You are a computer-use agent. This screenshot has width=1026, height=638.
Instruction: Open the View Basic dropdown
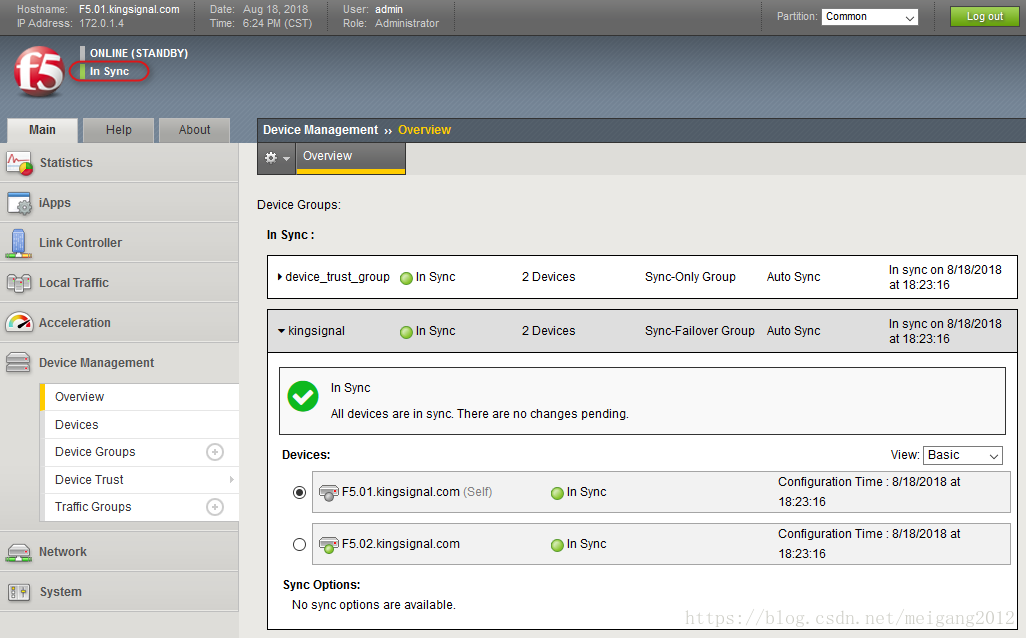(x=963, y=455)
